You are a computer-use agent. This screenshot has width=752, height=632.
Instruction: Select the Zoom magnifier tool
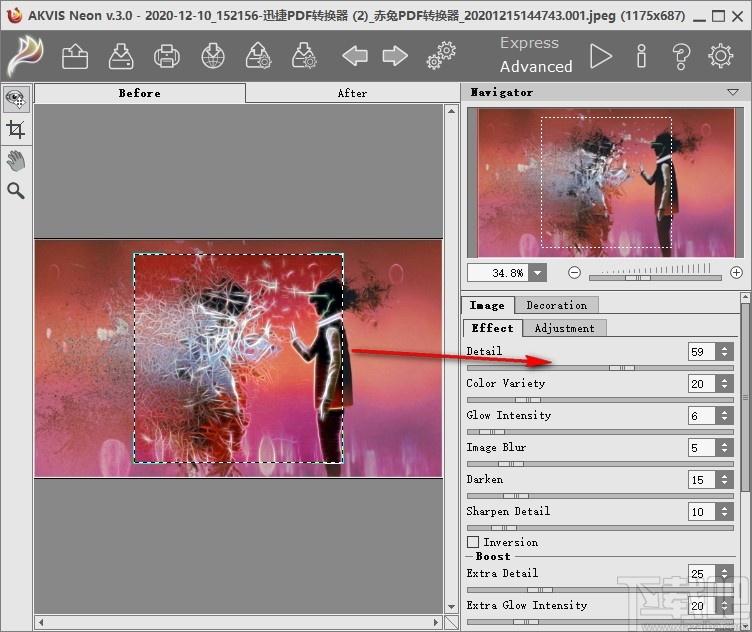point(16,191)
